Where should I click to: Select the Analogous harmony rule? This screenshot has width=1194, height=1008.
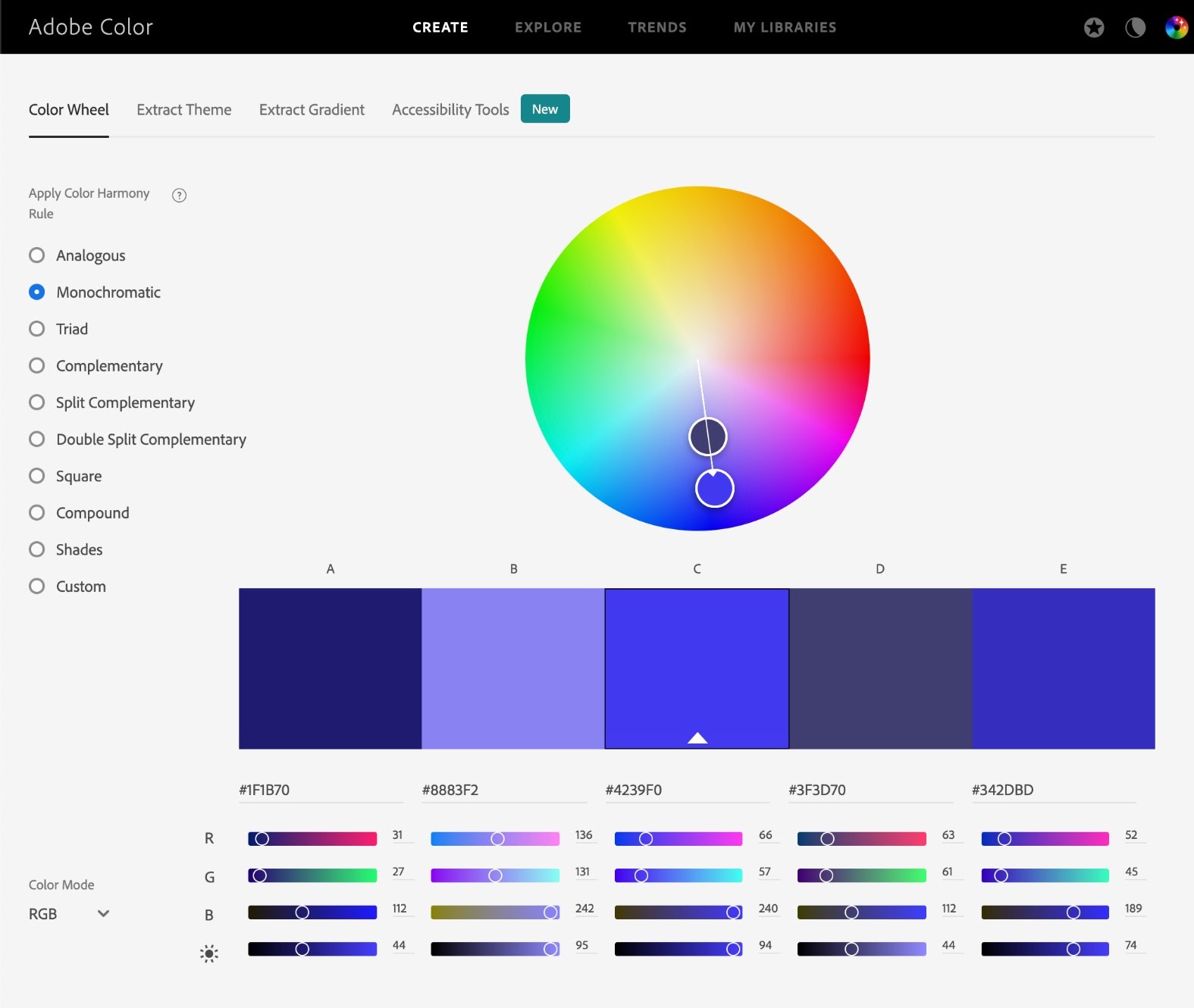point(36,255)
